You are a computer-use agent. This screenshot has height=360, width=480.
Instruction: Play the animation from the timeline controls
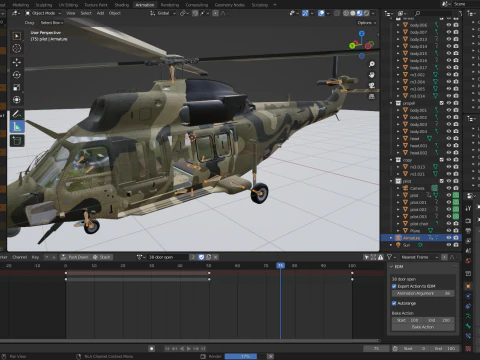tap(189, 348)
